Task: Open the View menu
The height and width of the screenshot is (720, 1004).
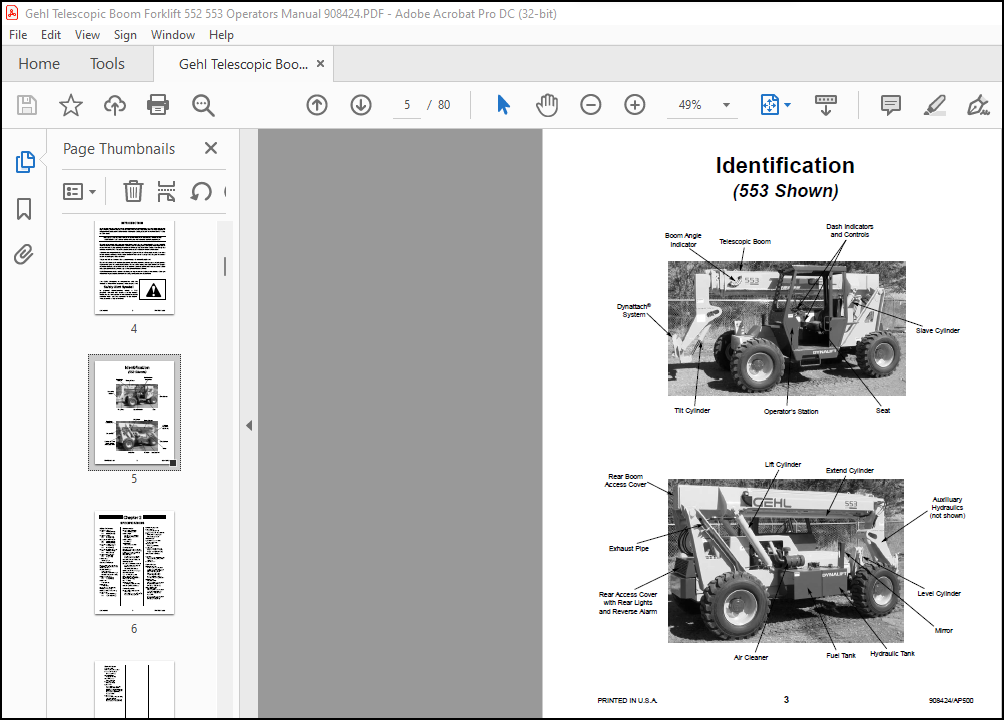Action: [x=87, y=35]
